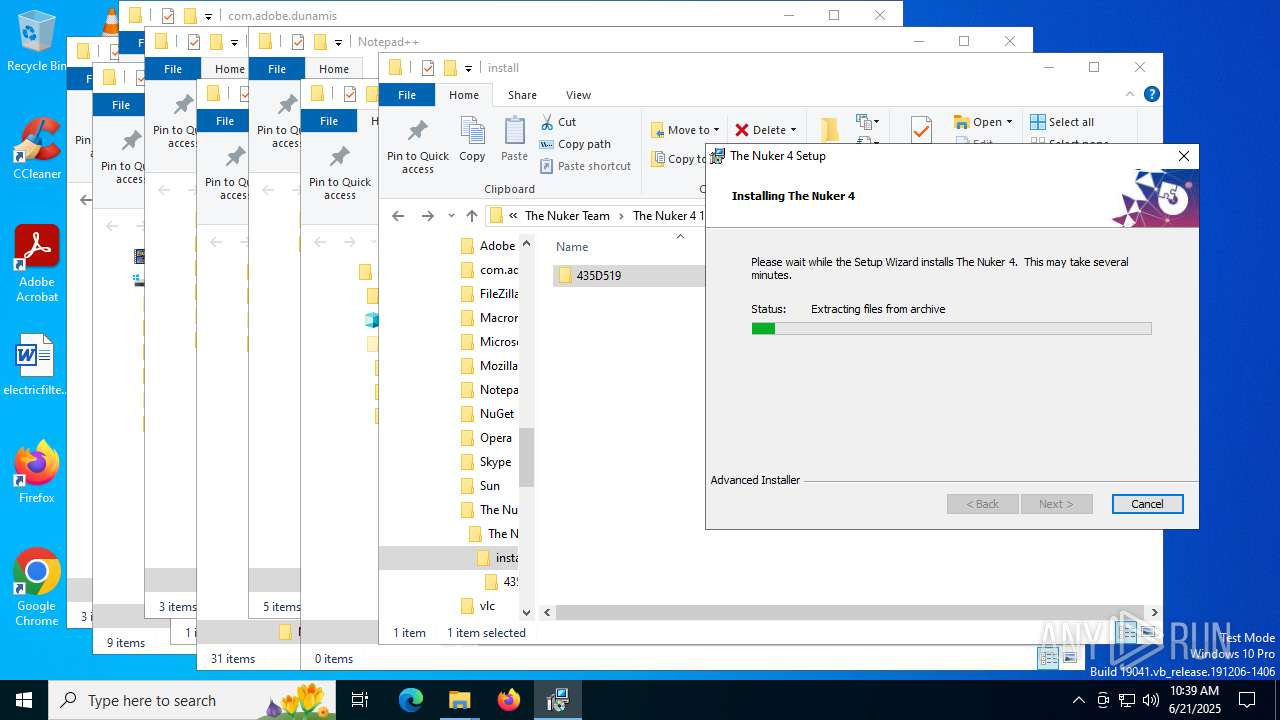This screenshot has height=720, width=1280.
Task: Click the Nuker installer taskbar icon
Action: tap(557, 700)
